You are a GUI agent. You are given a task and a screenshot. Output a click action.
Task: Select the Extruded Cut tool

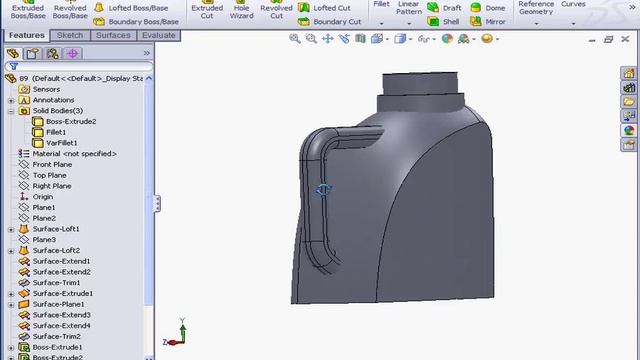pos(207,10)
